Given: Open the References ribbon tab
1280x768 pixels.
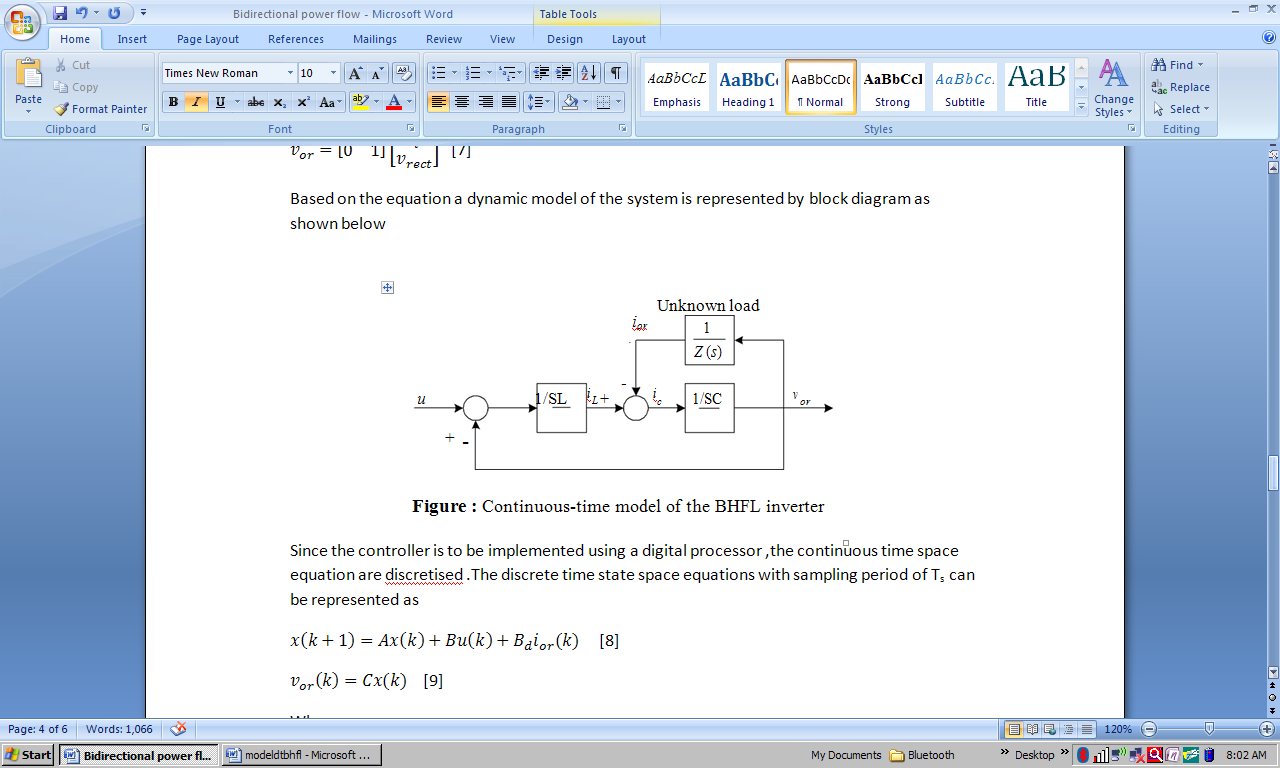Looking at the screenshot, I should coord(296,39).
